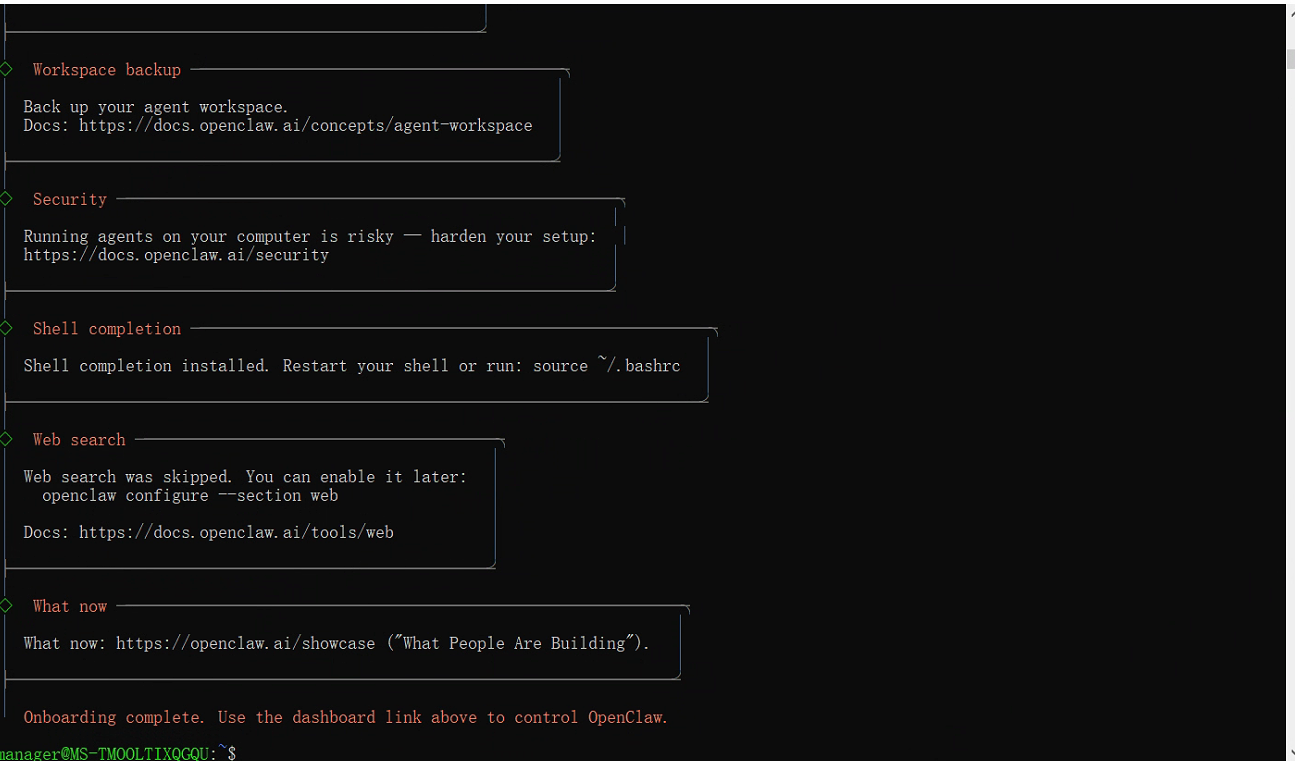
Task: Click the 'Security' section heading
Action: tap(70, 199)
